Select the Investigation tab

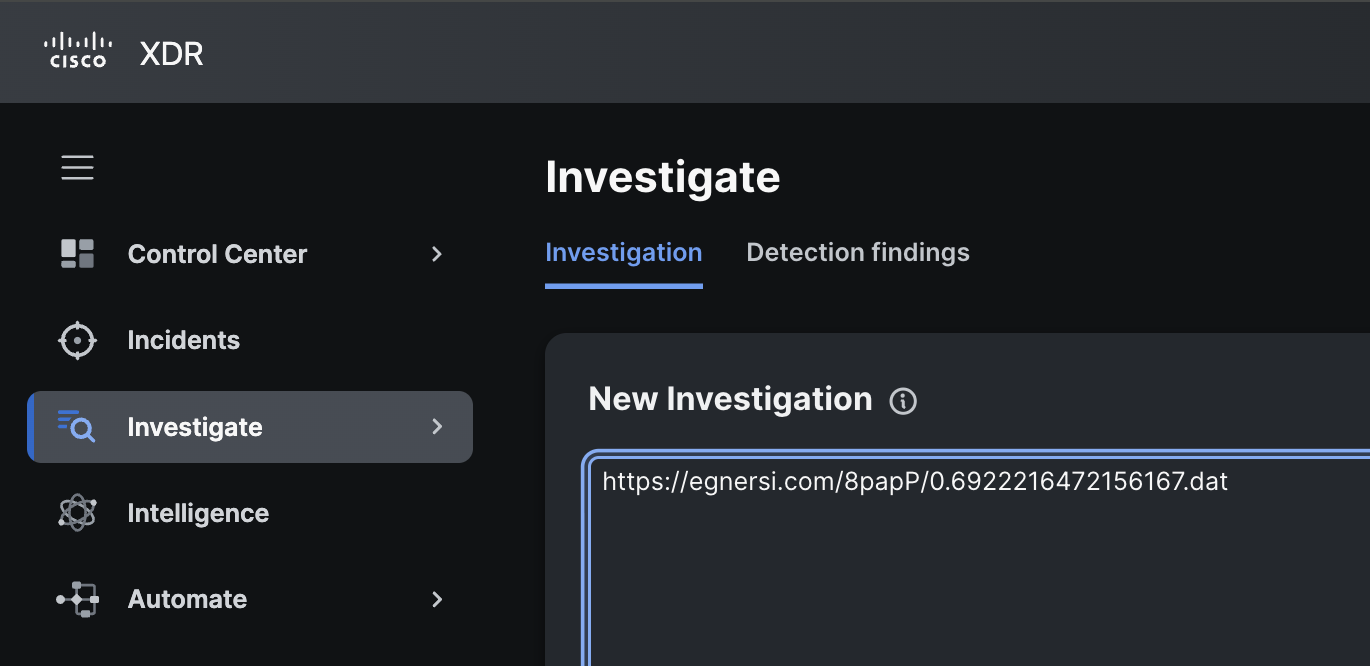coord(623,253)
